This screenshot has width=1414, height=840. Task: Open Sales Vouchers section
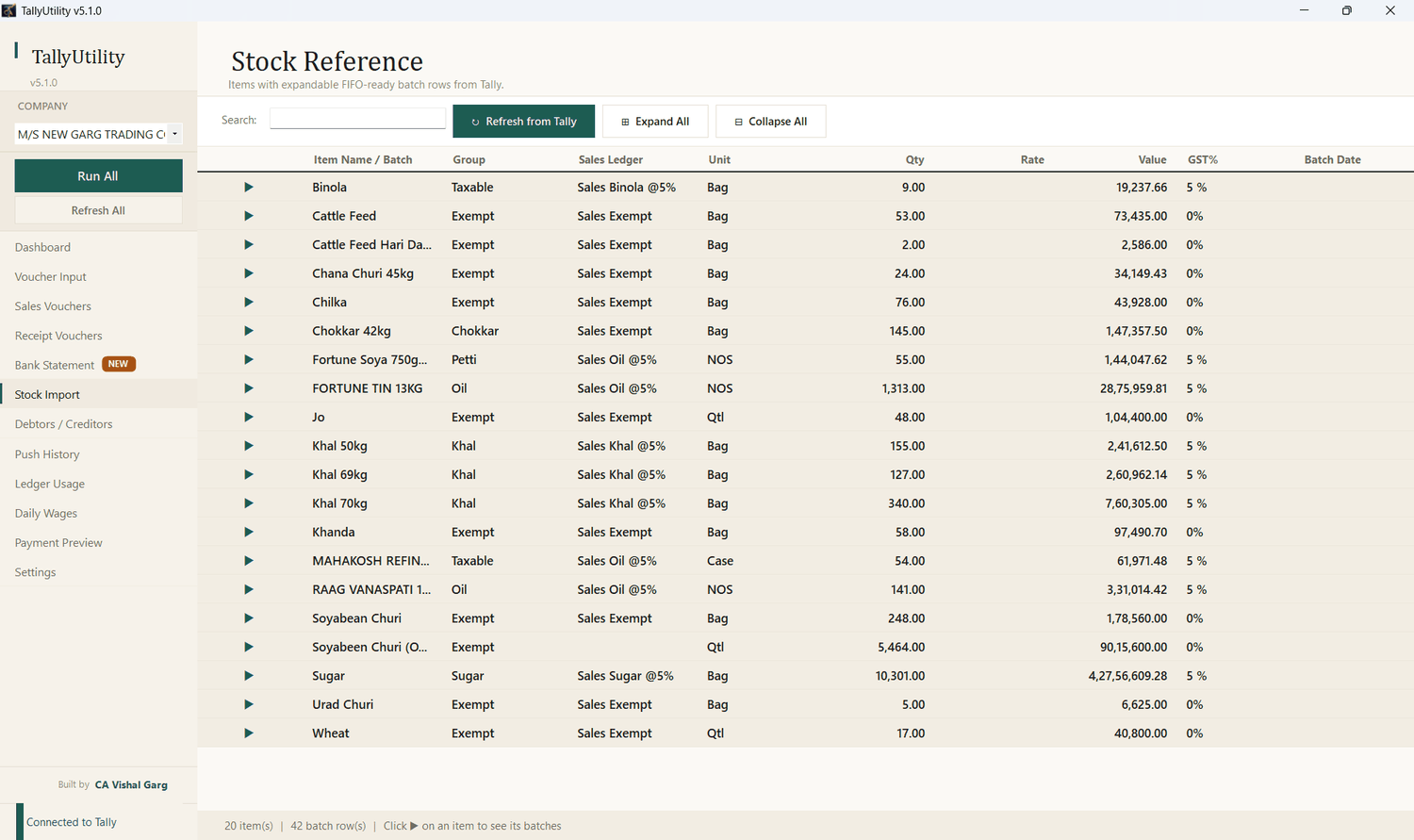[53, 306]
